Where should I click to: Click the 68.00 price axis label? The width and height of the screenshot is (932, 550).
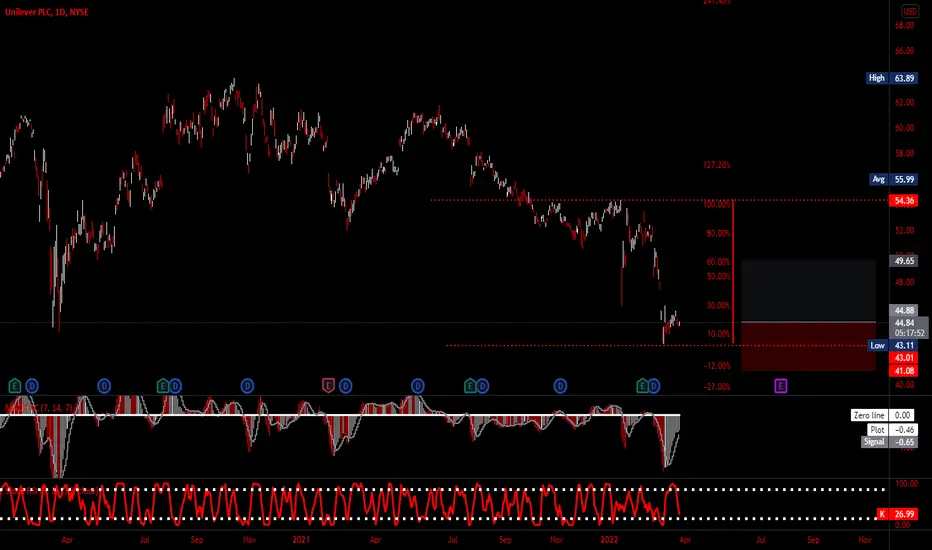tap(904, 26)
